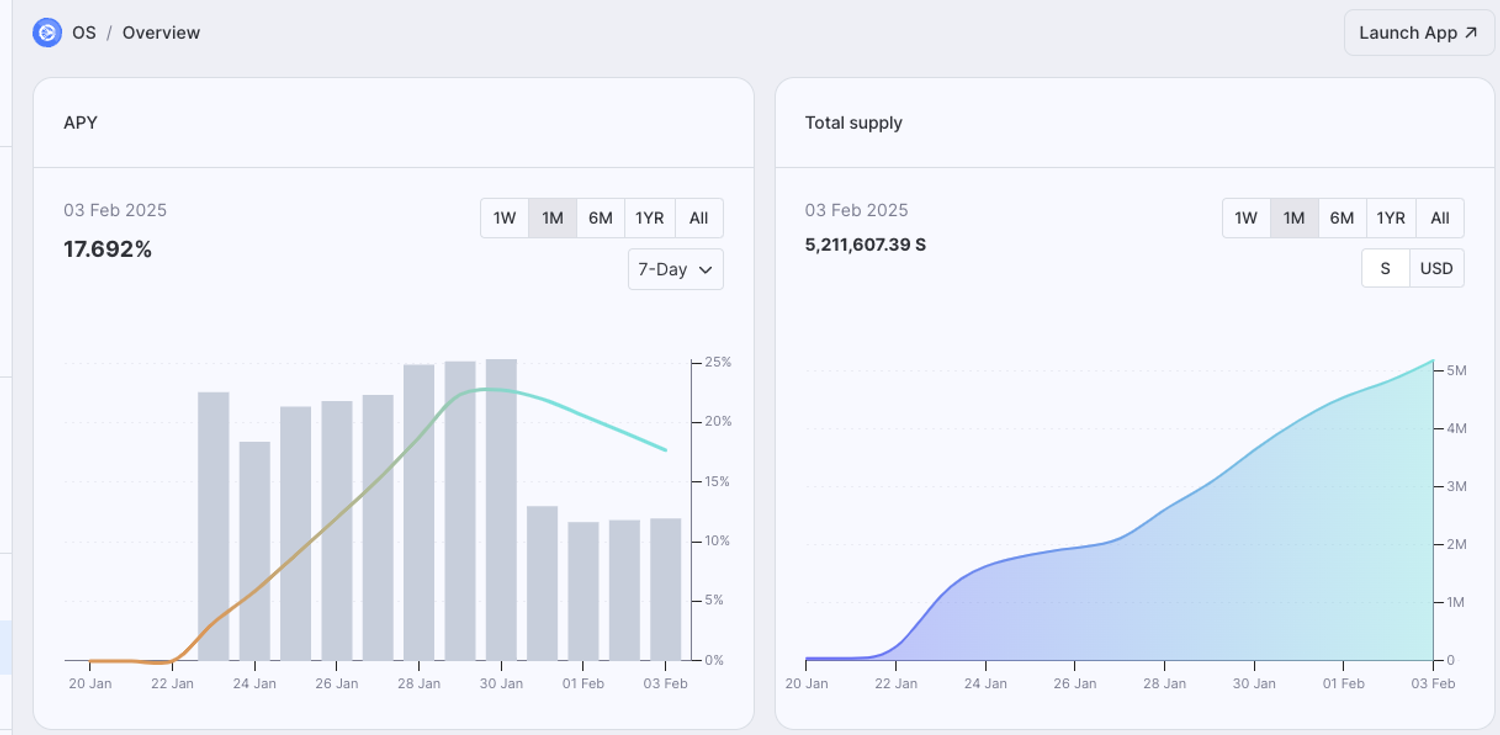This screenshot has height=735, width=1500.
Task: Select 6M range on APY chart
Action: click(x=600, y=218)
